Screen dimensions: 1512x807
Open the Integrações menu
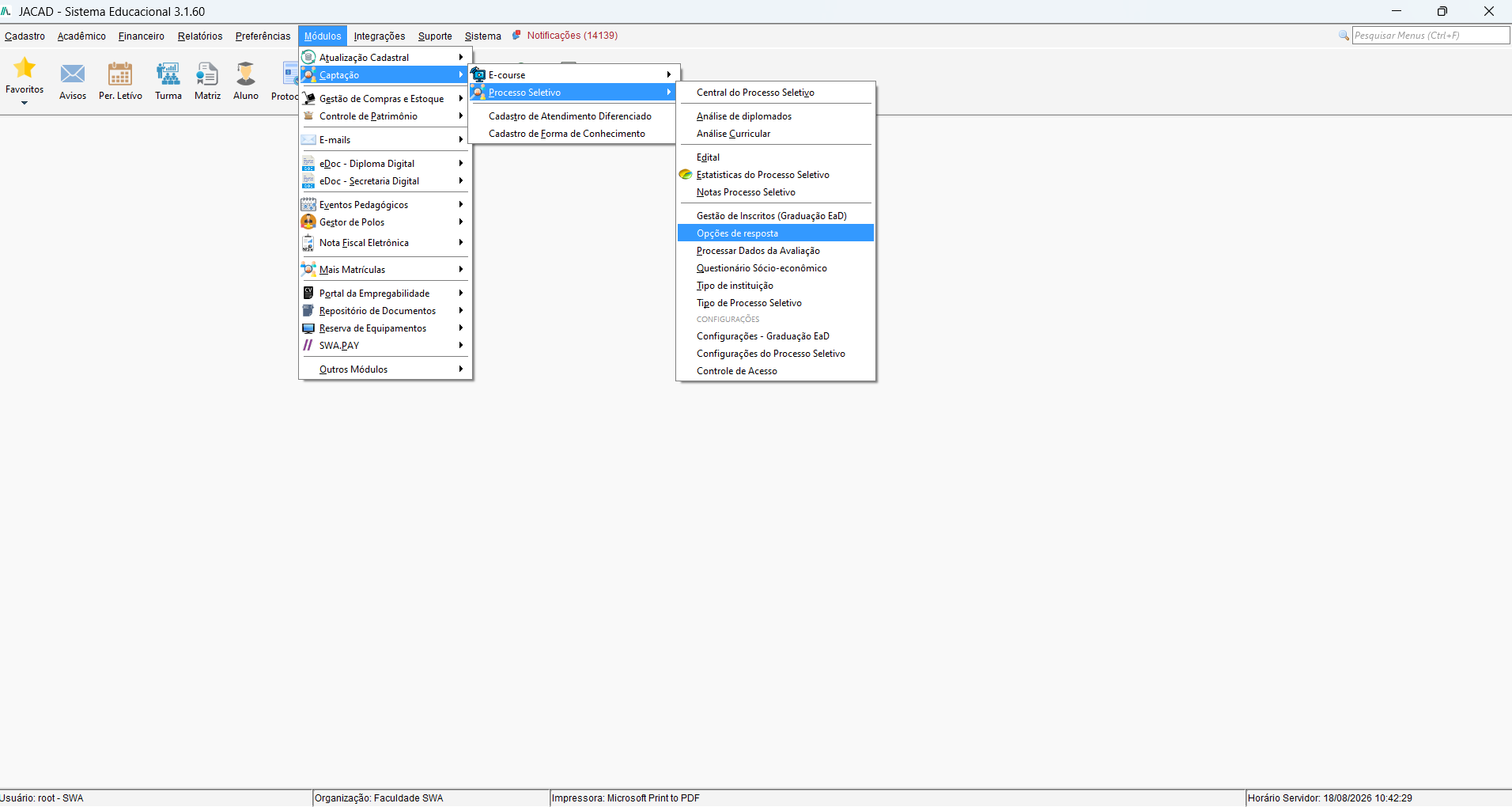click(x=380, y=36)
